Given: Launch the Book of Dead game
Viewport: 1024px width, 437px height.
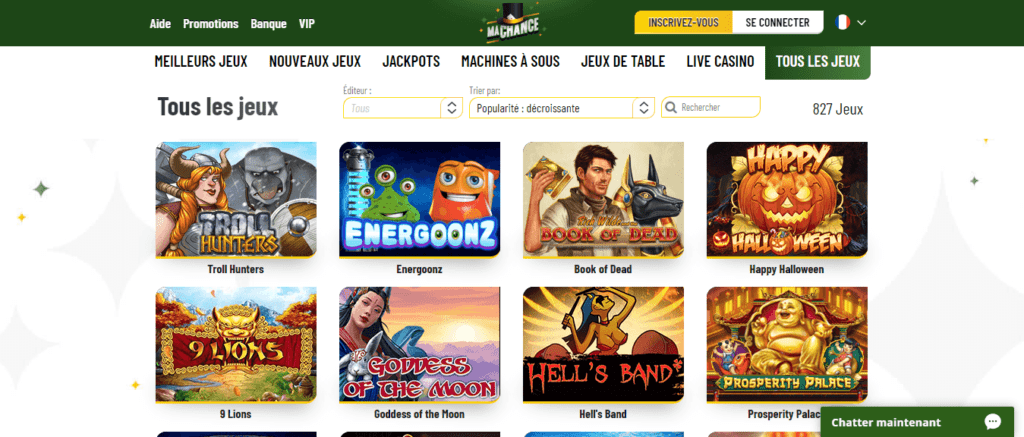Looking at the screenshot, I should (603, 199).
